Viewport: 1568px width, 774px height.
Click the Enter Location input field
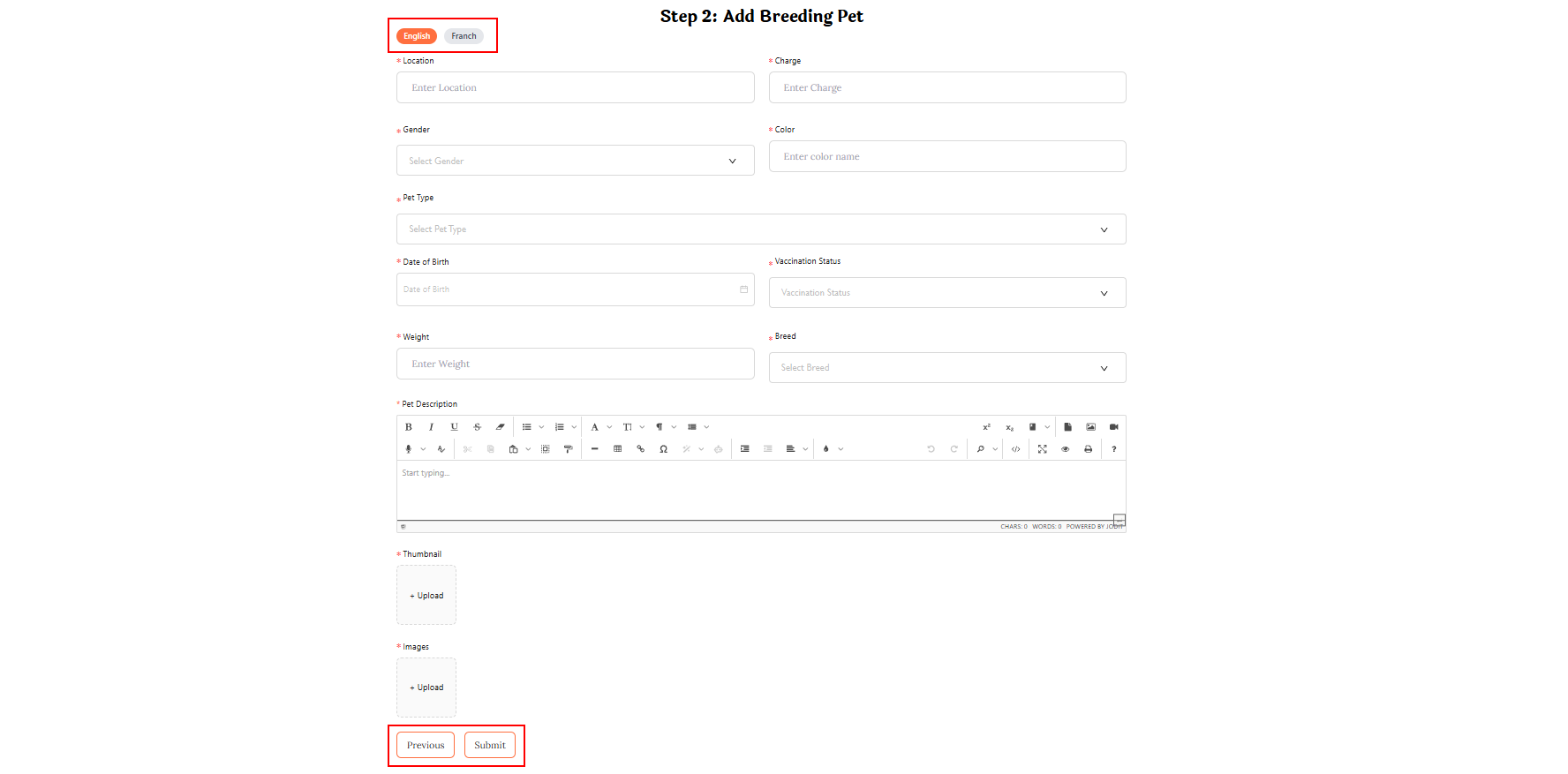(x=575, y=87)
